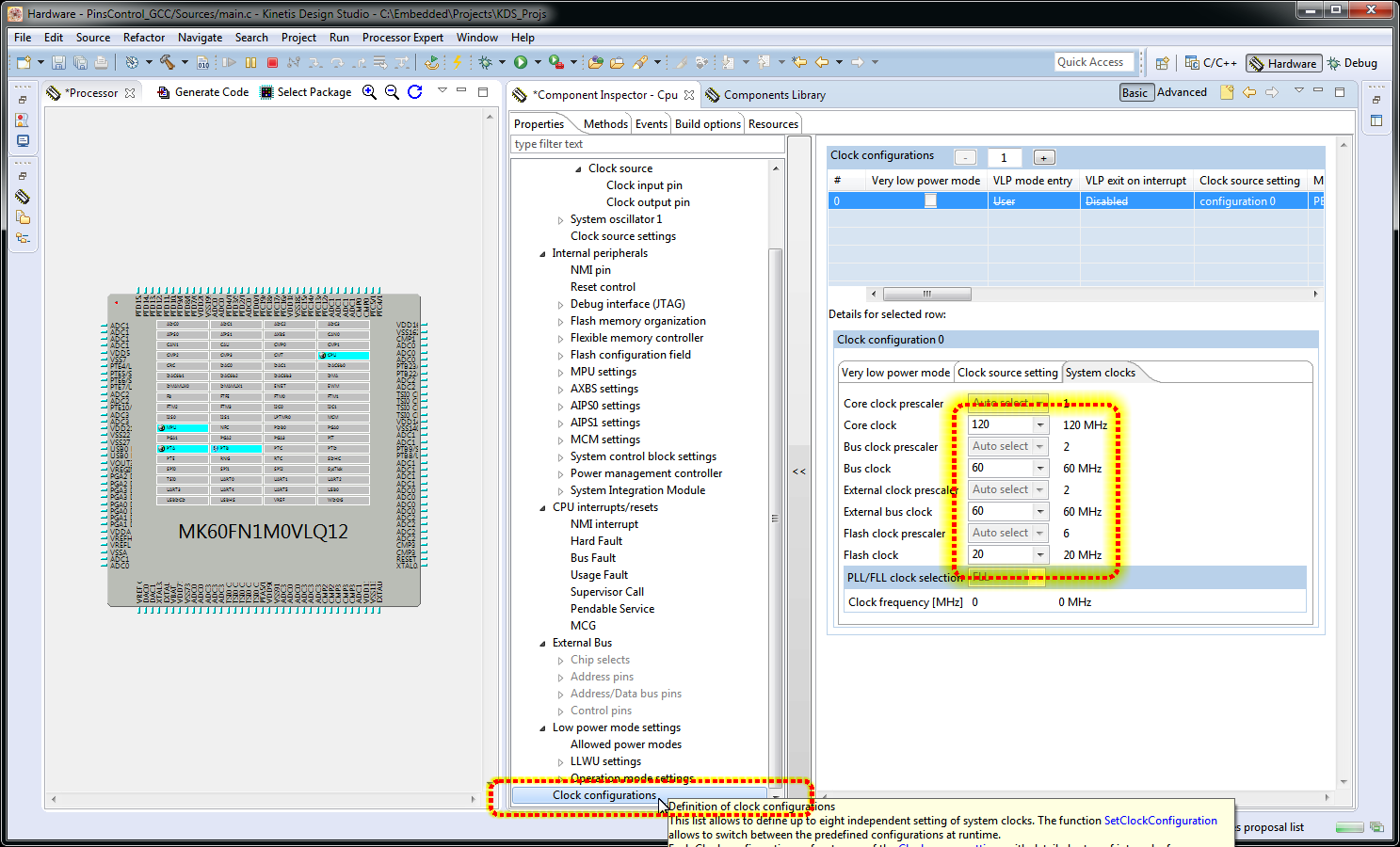Click the type filter text field
Image resolution: width=1400 pixels, height=847 pixels.
648,144
